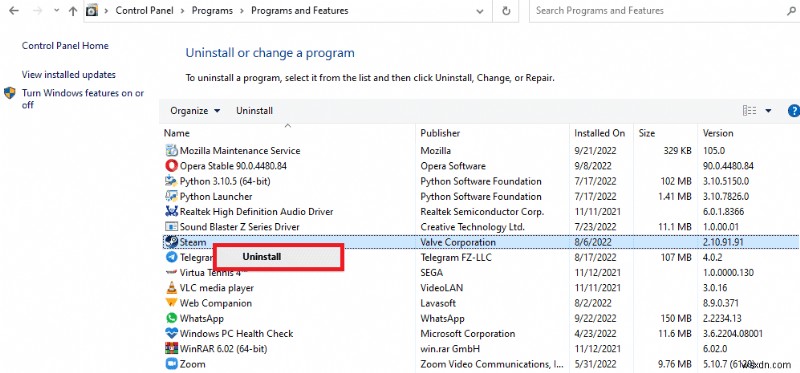Click the WhatsApp program icon

[x=171, y=318]
